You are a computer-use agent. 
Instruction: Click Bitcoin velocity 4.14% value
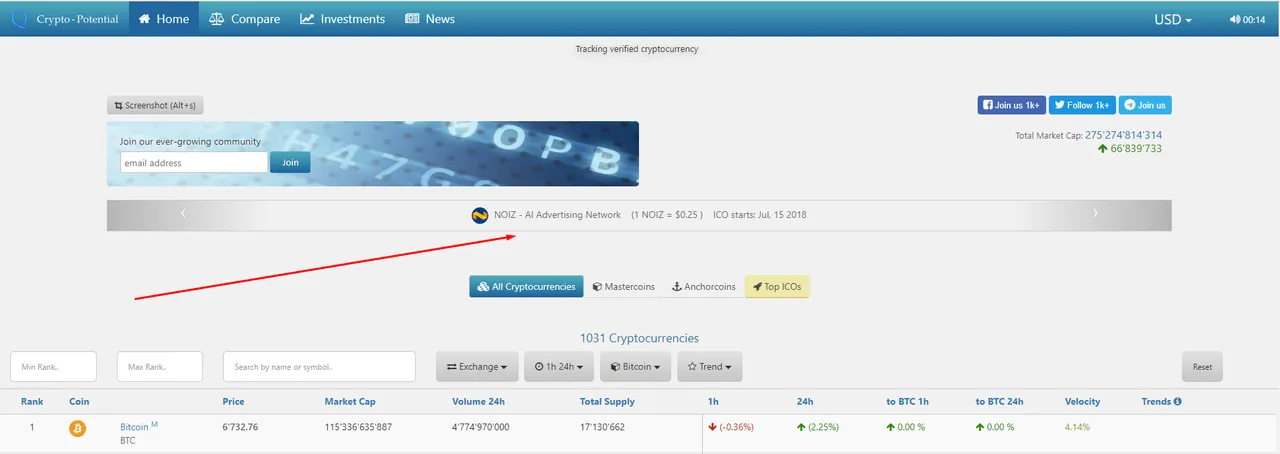pyautogui.click(x=1078, y=427)
